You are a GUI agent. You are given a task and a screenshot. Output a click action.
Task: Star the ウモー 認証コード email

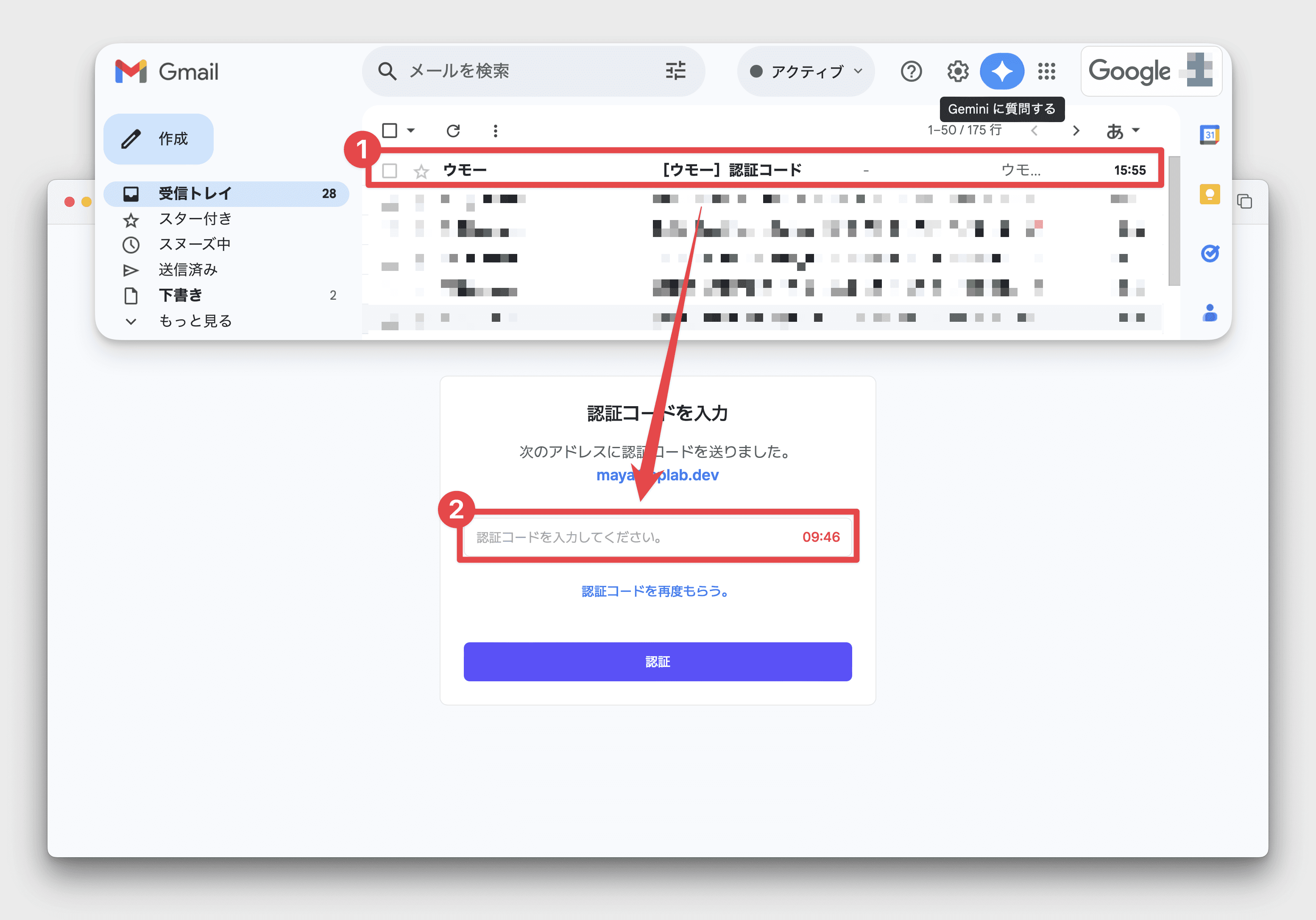click(421, 171)
